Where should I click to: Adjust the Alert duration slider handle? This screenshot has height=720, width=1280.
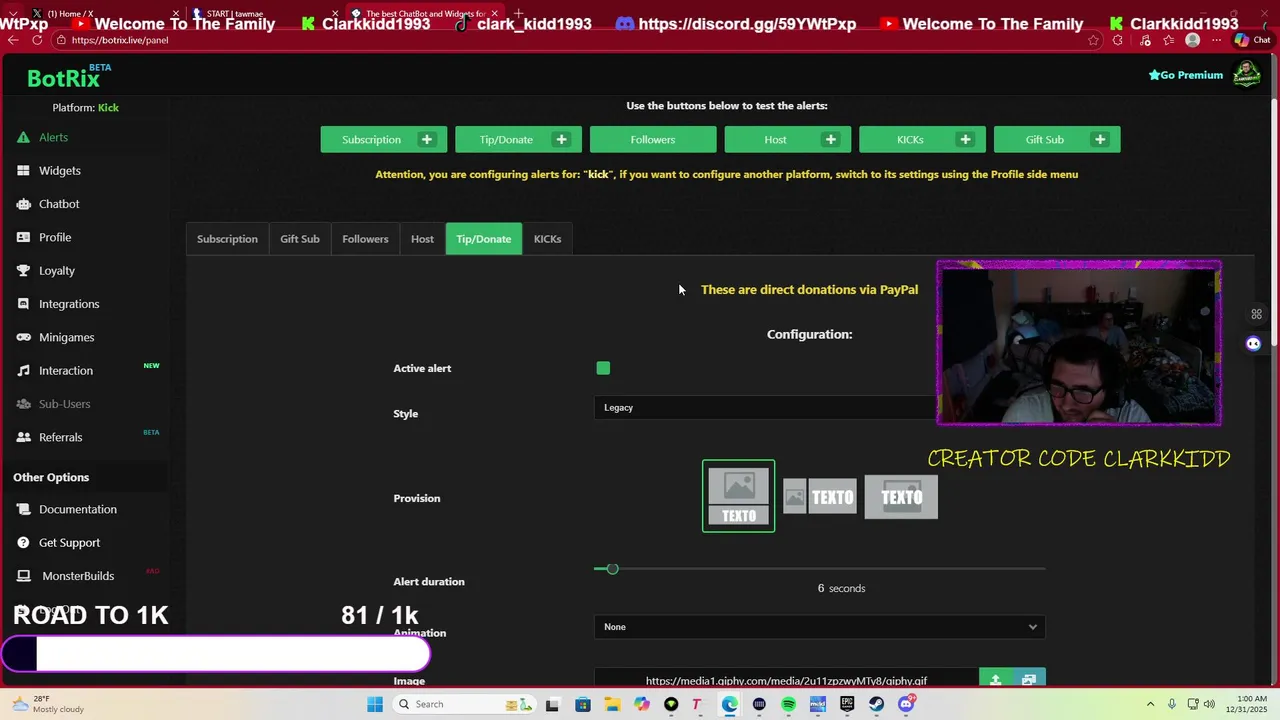pyautogui.click(x=612, y=569)
